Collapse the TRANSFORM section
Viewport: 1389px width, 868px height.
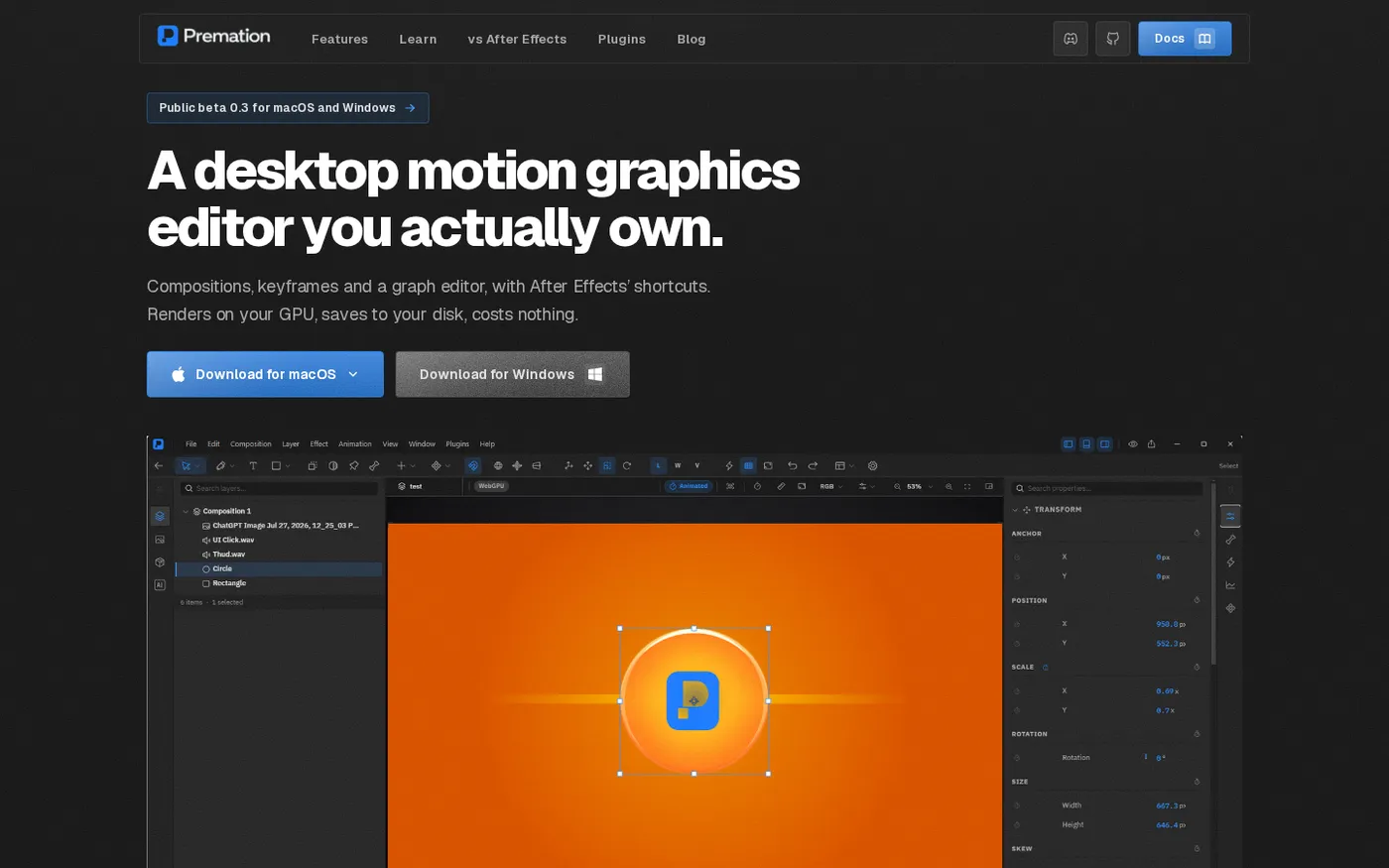click(x=1015, y=510)
